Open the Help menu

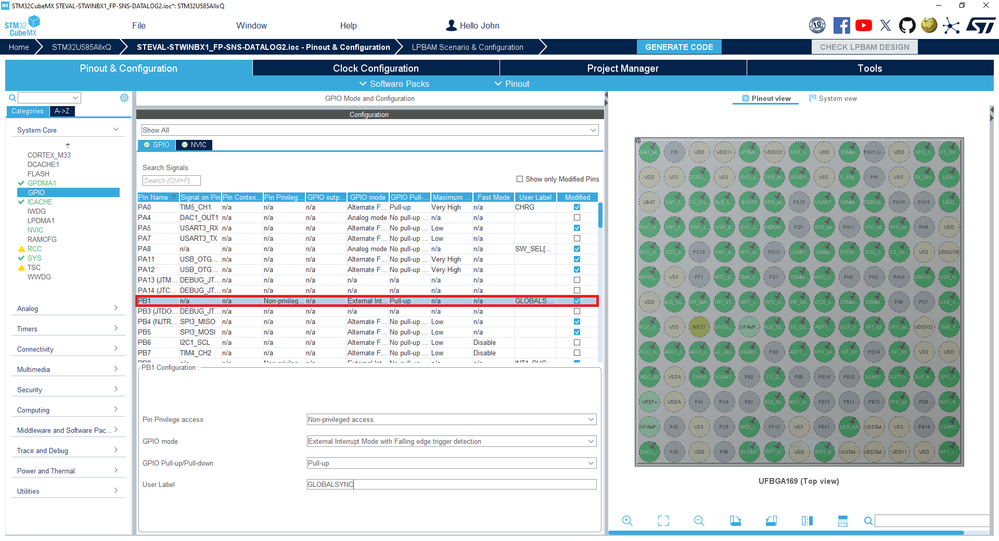click(349, 25)
